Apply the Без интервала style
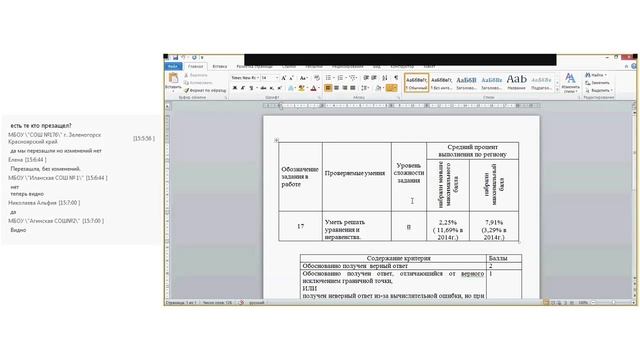Screen dimensions: 640x360 coord(441,82)
